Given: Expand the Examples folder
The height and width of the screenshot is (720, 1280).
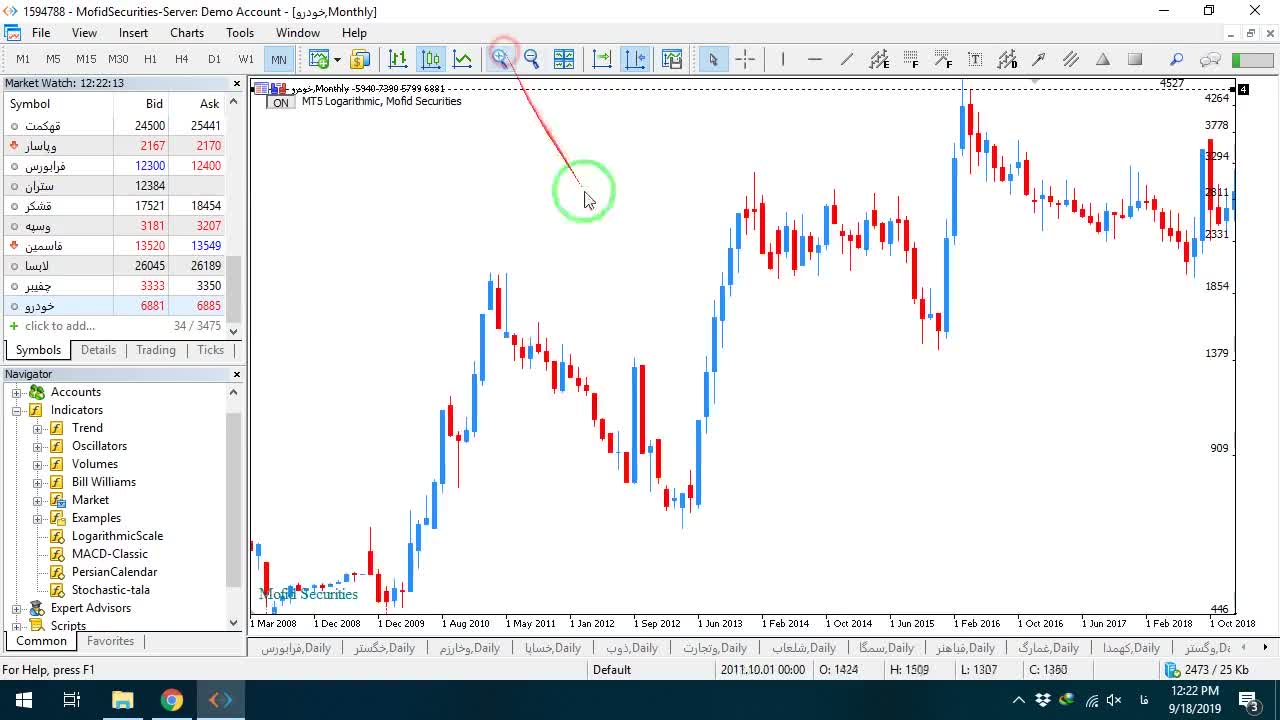Looking at the screenshot, I should [x=38, y=518].
